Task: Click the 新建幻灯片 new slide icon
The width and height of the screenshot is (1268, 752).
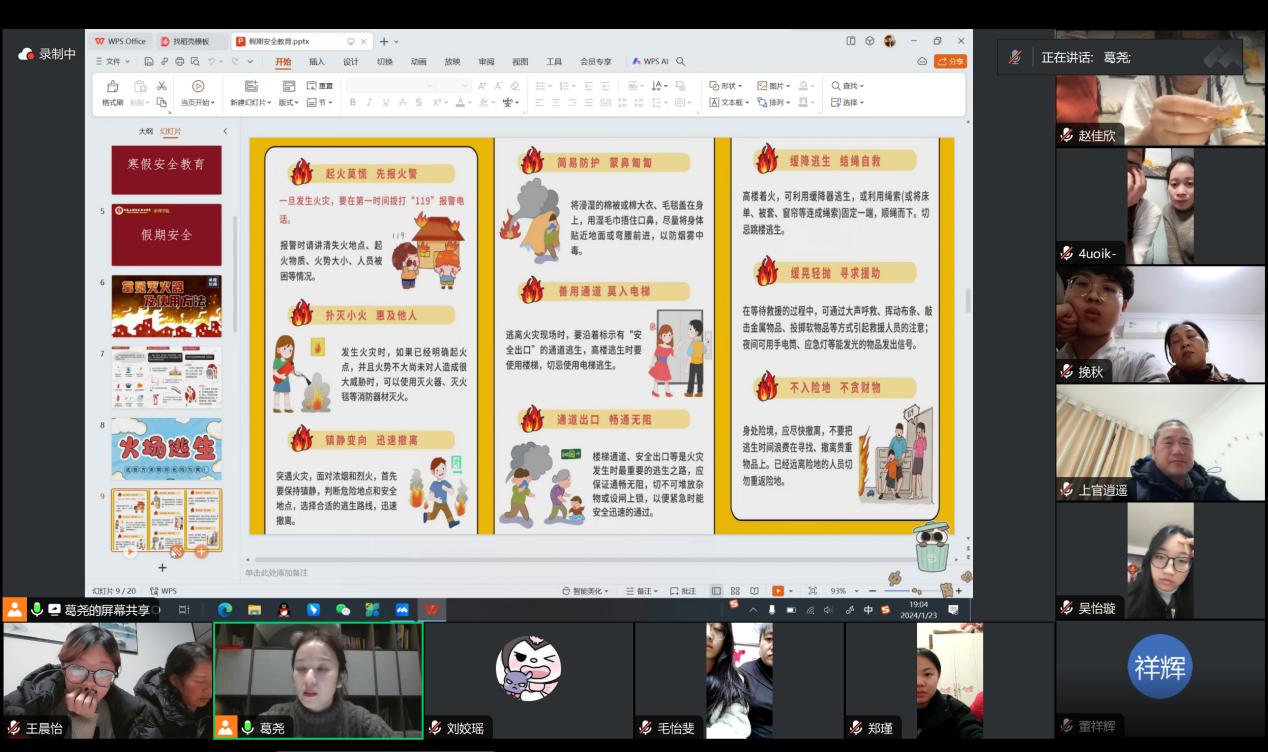Action: click(x=249, y=87)
